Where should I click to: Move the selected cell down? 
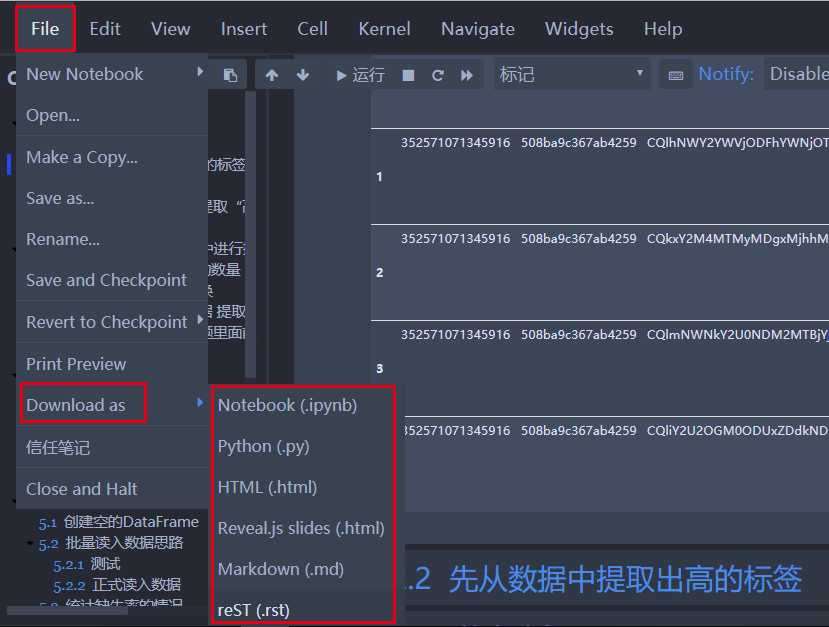tap(301, 74)
